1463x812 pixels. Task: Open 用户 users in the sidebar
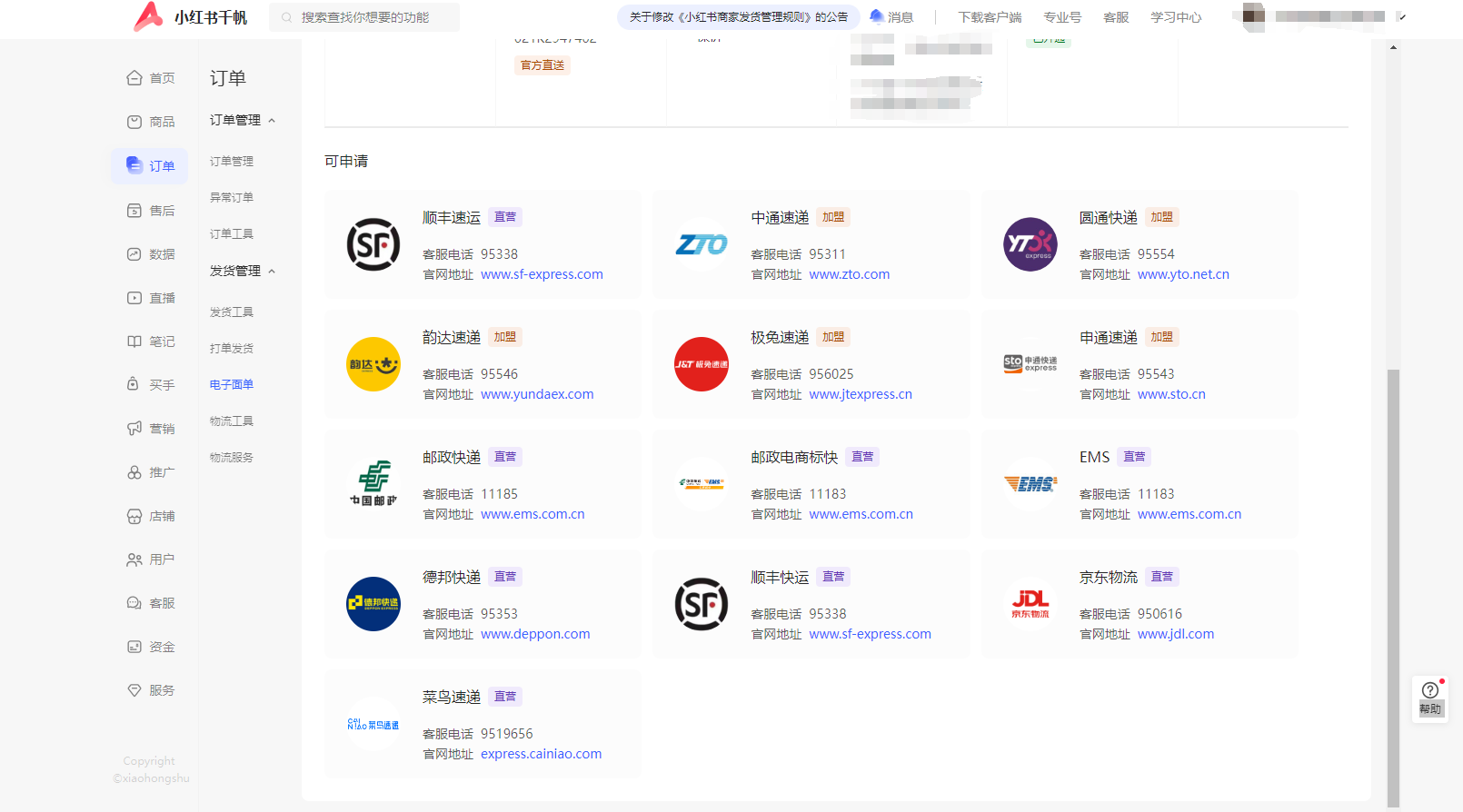150,559
